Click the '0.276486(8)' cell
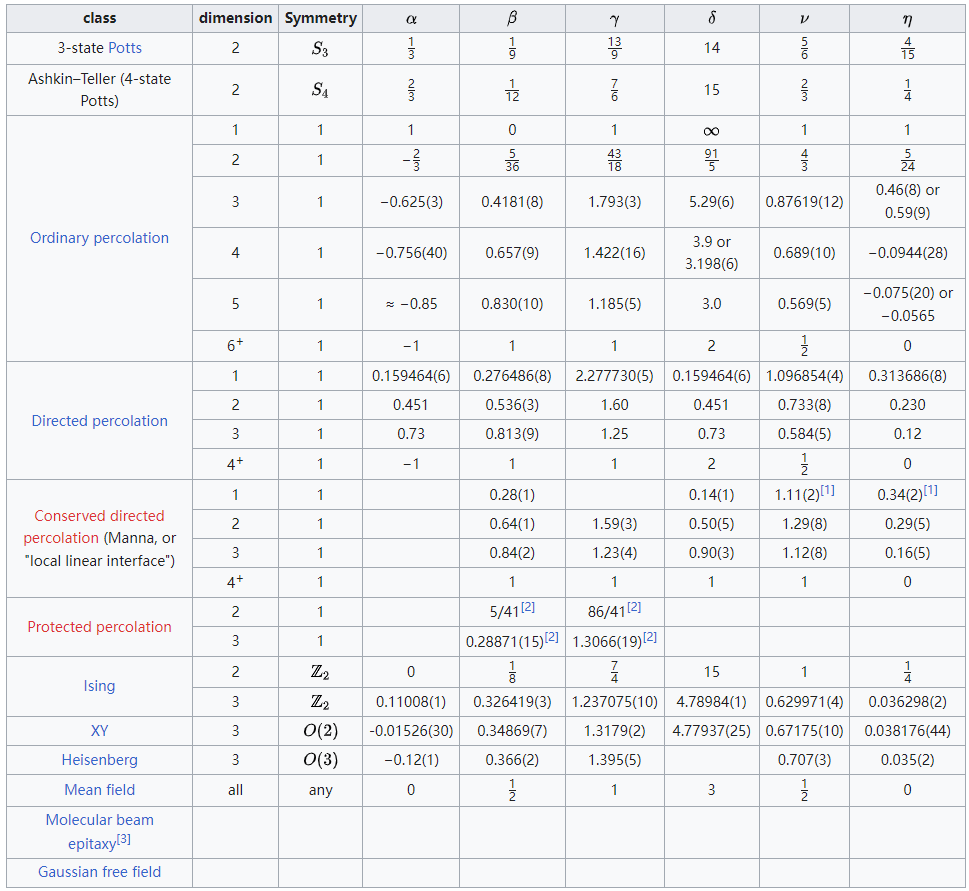969x891 pixels. 512,376
